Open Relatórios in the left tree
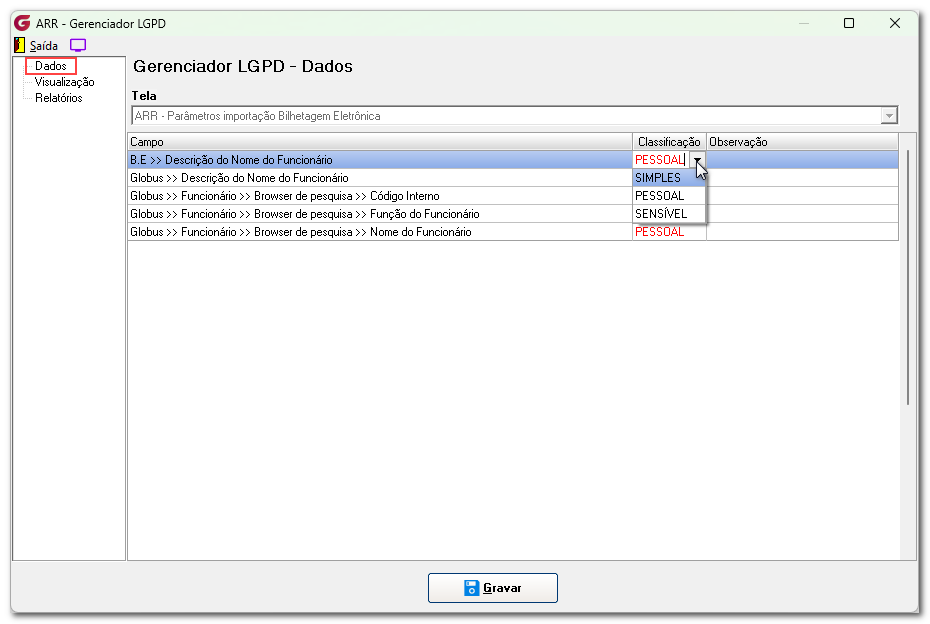930x624 pixels. coord(58,98)
